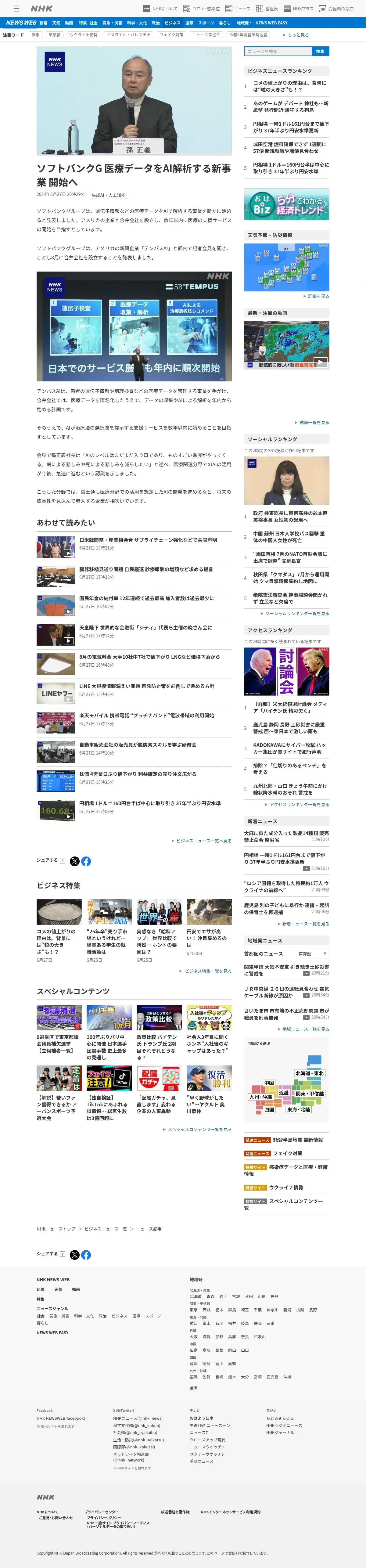Open ビジネス特集一覧を見る link
The image size is (366, 1568).
pos(206,971)
